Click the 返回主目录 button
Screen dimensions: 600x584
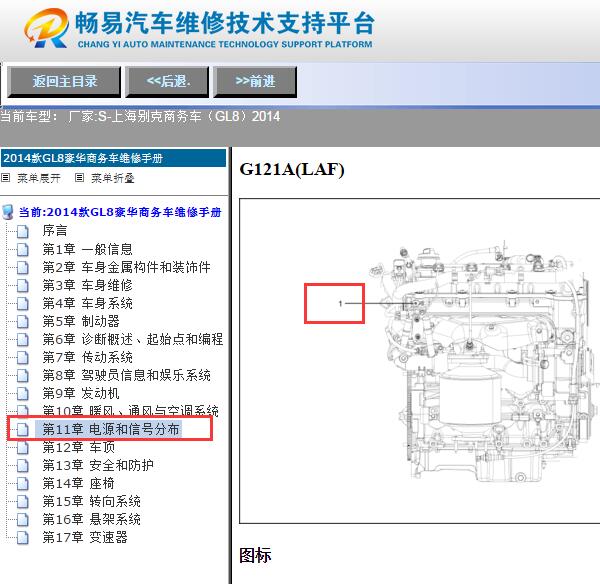(64, 81)
